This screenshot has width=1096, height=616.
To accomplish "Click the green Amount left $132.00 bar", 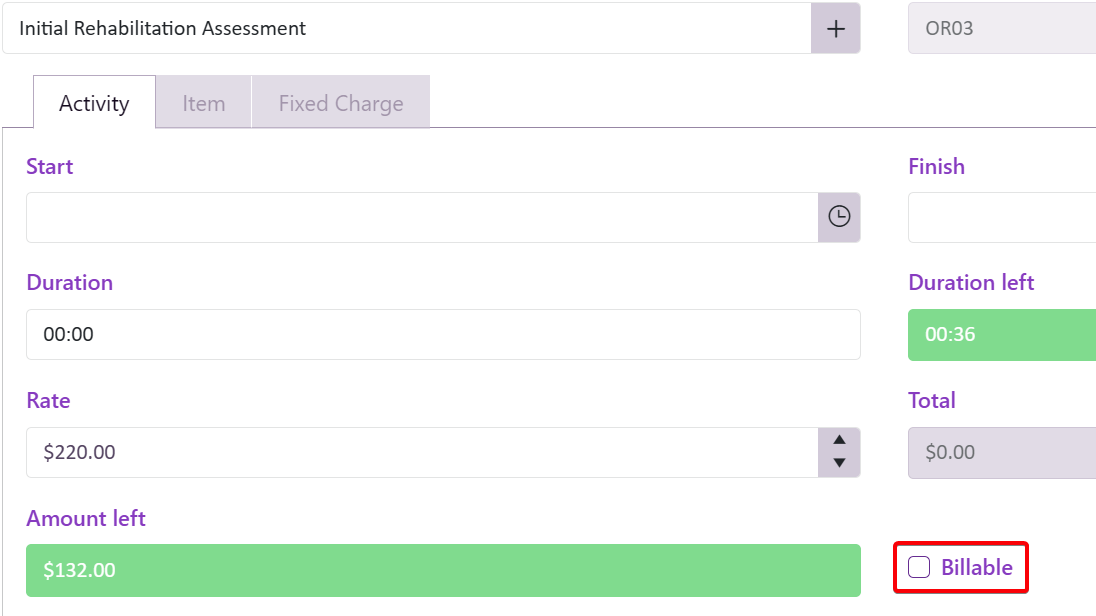I will pos(442,570).
